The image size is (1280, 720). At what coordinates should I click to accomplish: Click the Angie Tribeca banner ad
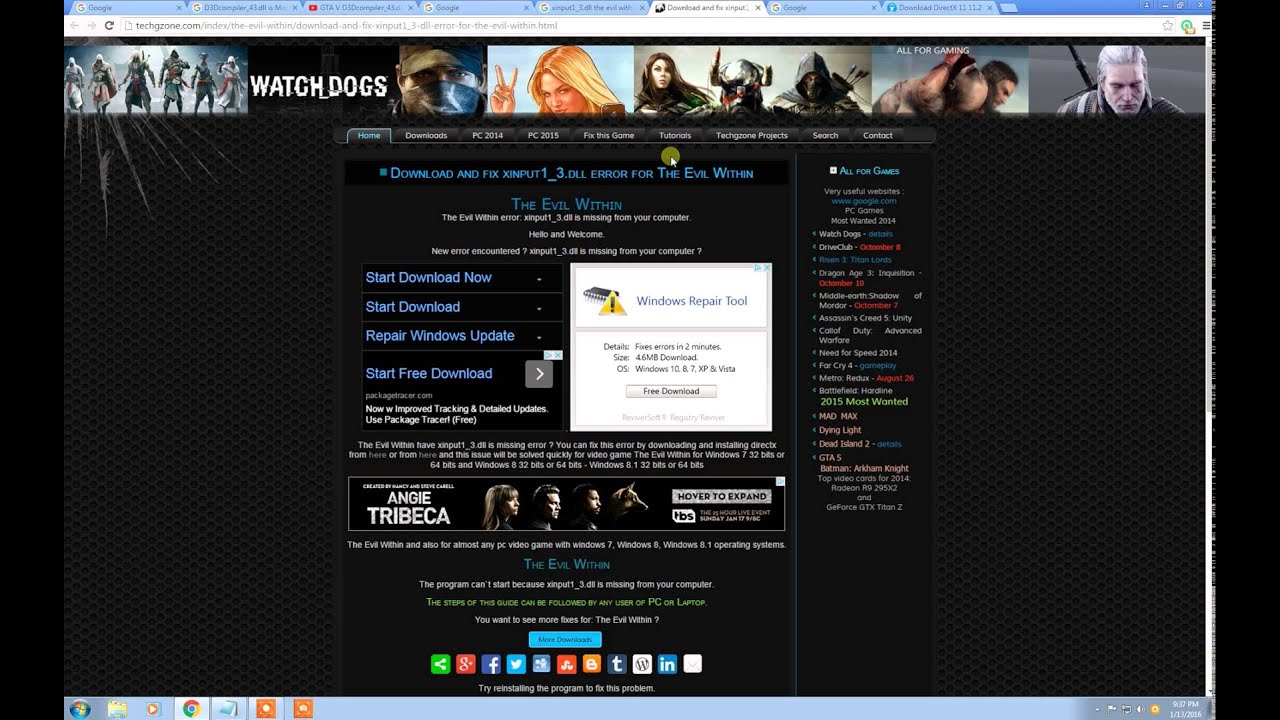coord(566,504)
